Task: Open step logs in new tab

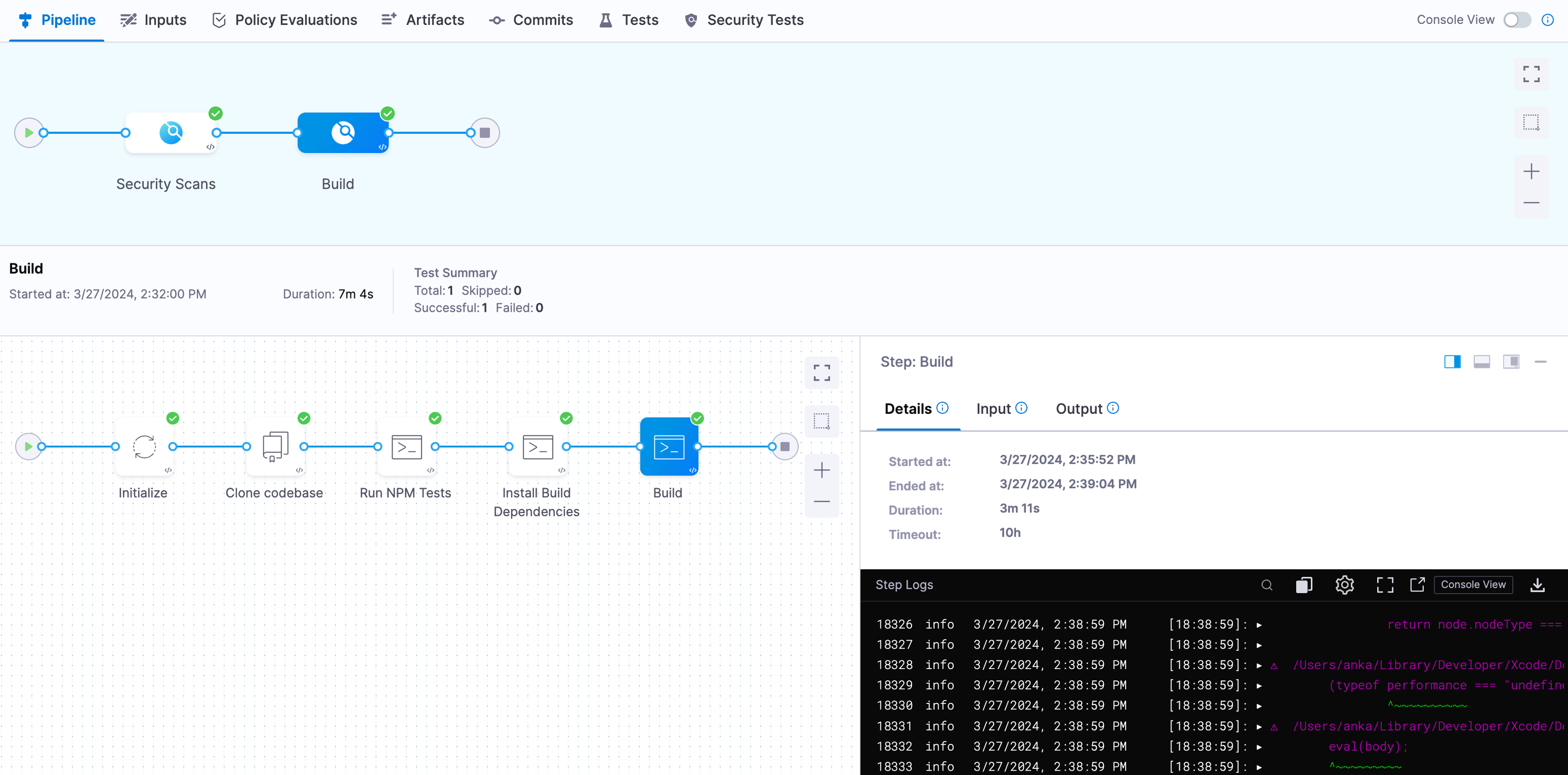Action: point(1417,585)
